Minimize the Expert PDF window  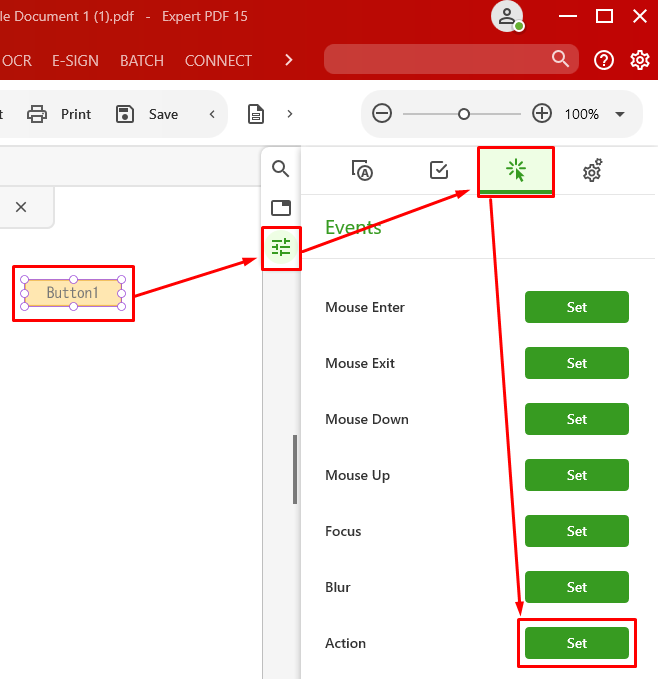[568, 16]
